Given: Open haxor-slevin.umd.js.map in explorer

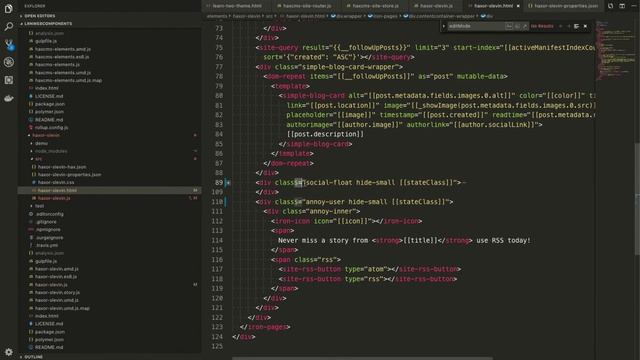Looking at the screenshot, I should click(62, 308).
